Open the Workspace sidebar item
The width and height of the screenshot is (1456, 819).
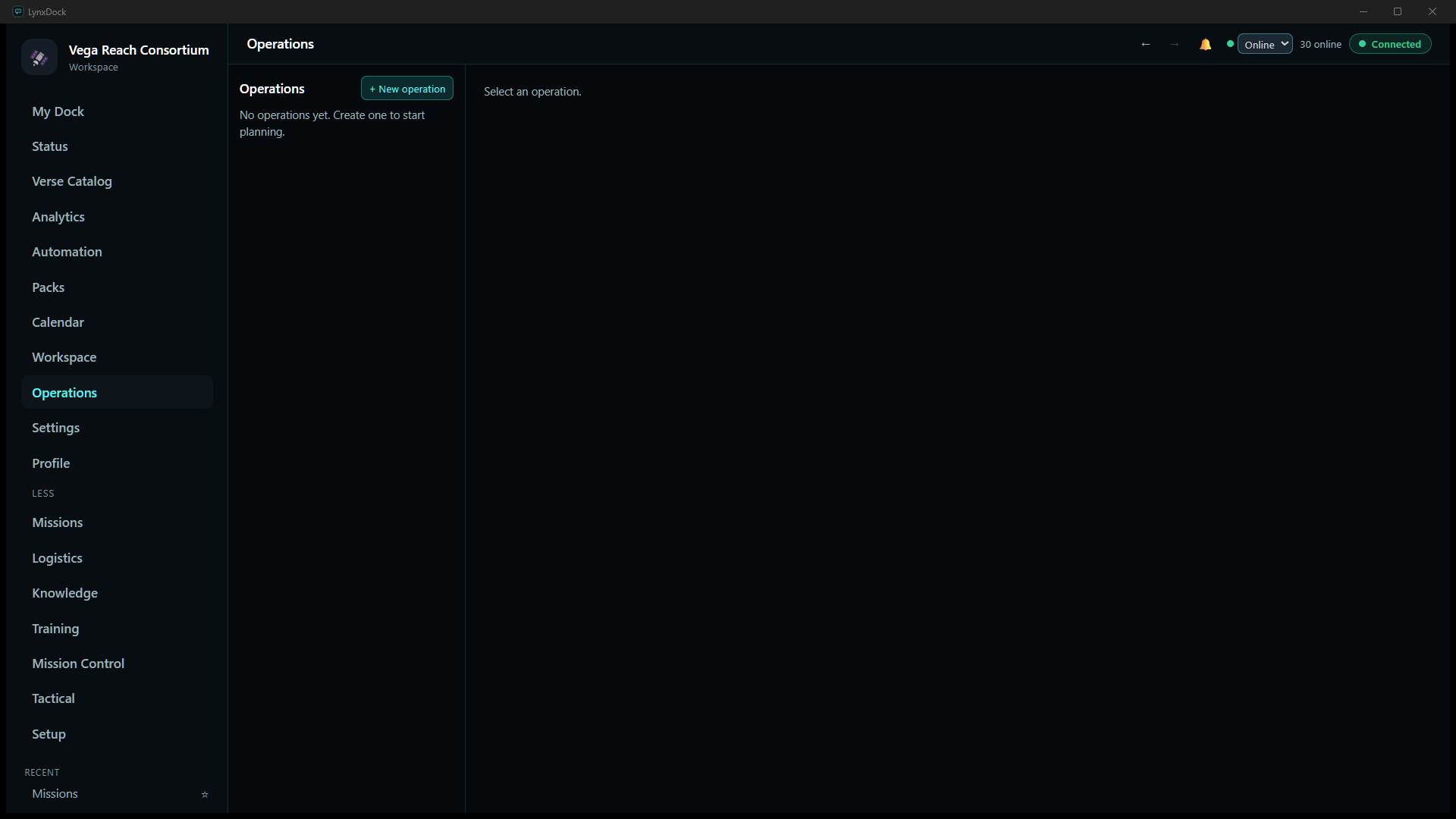coord(117,357)
